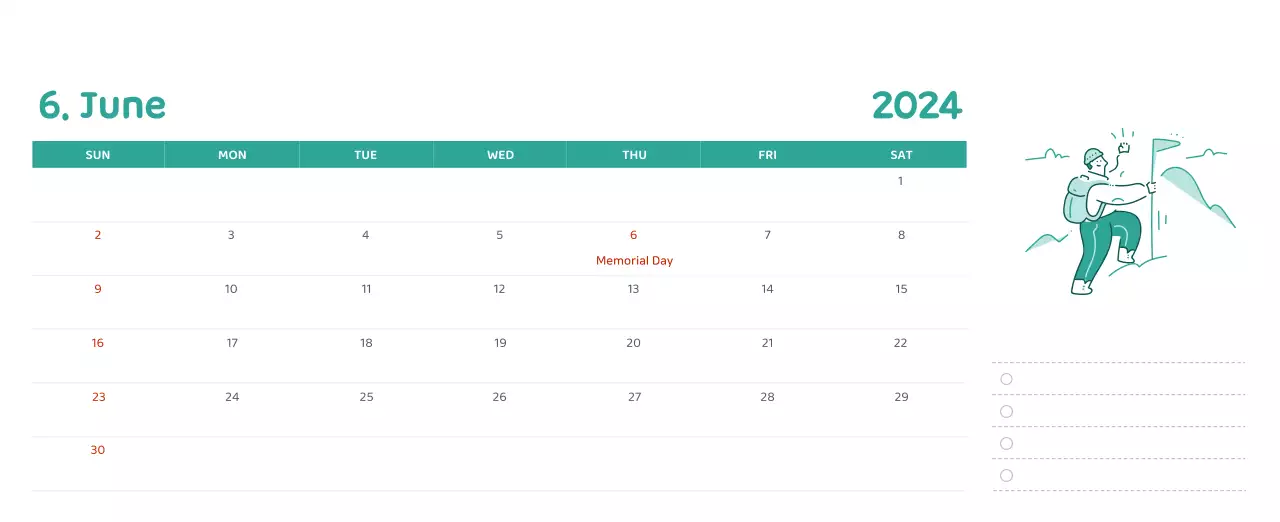The height and width of the screenshot is (522, 1280).
Task: Pick June 15 on the calendar
Action: pos(901,289)
